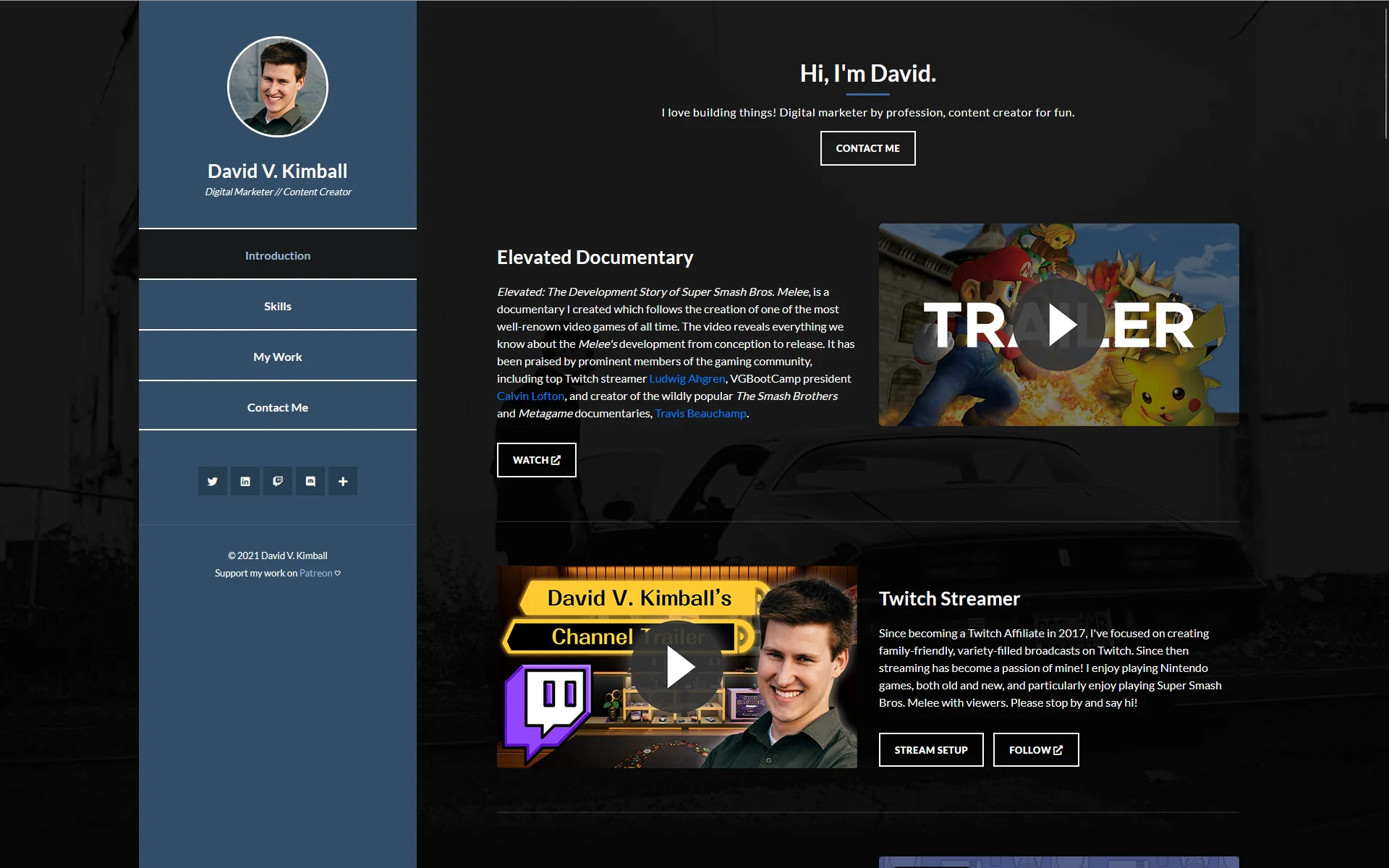
Task: Click the STREAM SETUP button
Action: [930, 749]
